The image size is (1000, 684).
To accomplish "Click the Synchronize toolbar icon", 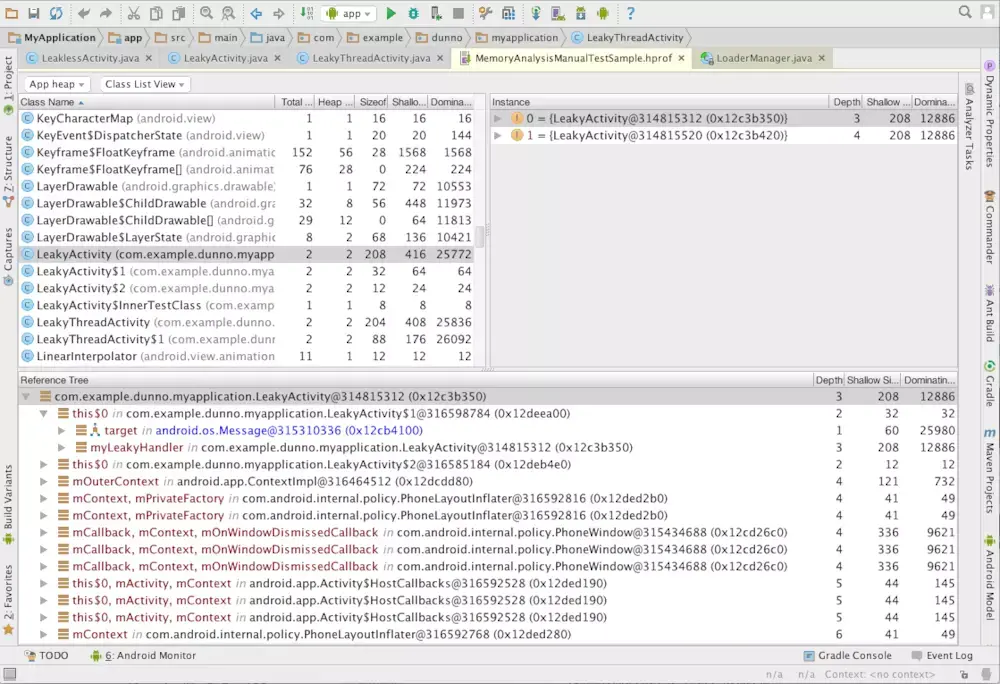I will point(56,13).
